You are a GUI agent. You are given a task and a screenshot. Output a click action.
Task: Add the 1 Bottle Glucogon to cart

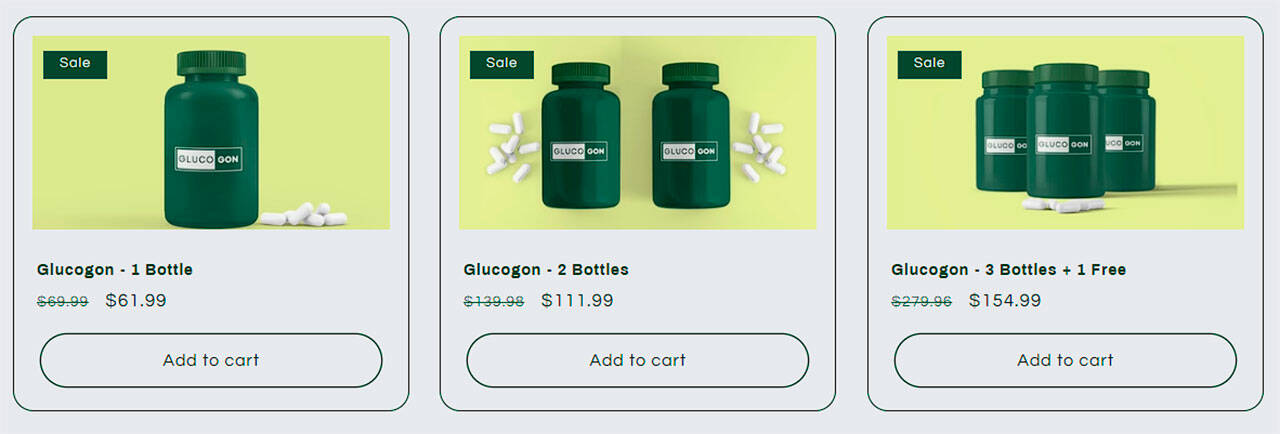[x=211, y=360]
